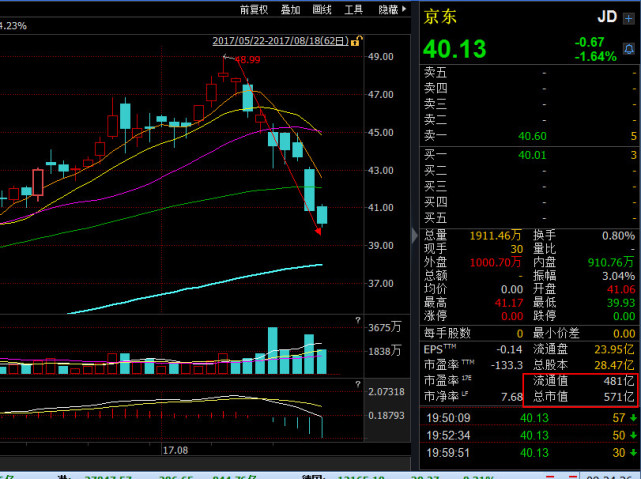Click the small arrow right of 隐藏
The width and height of the screenshot is (641, 479).
[x=406, y=9]
